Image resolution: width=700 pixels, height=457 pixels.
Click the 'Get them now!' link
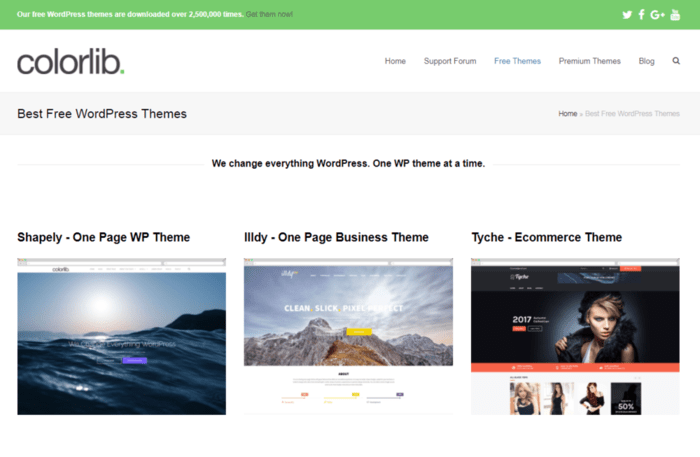point(270,14)
